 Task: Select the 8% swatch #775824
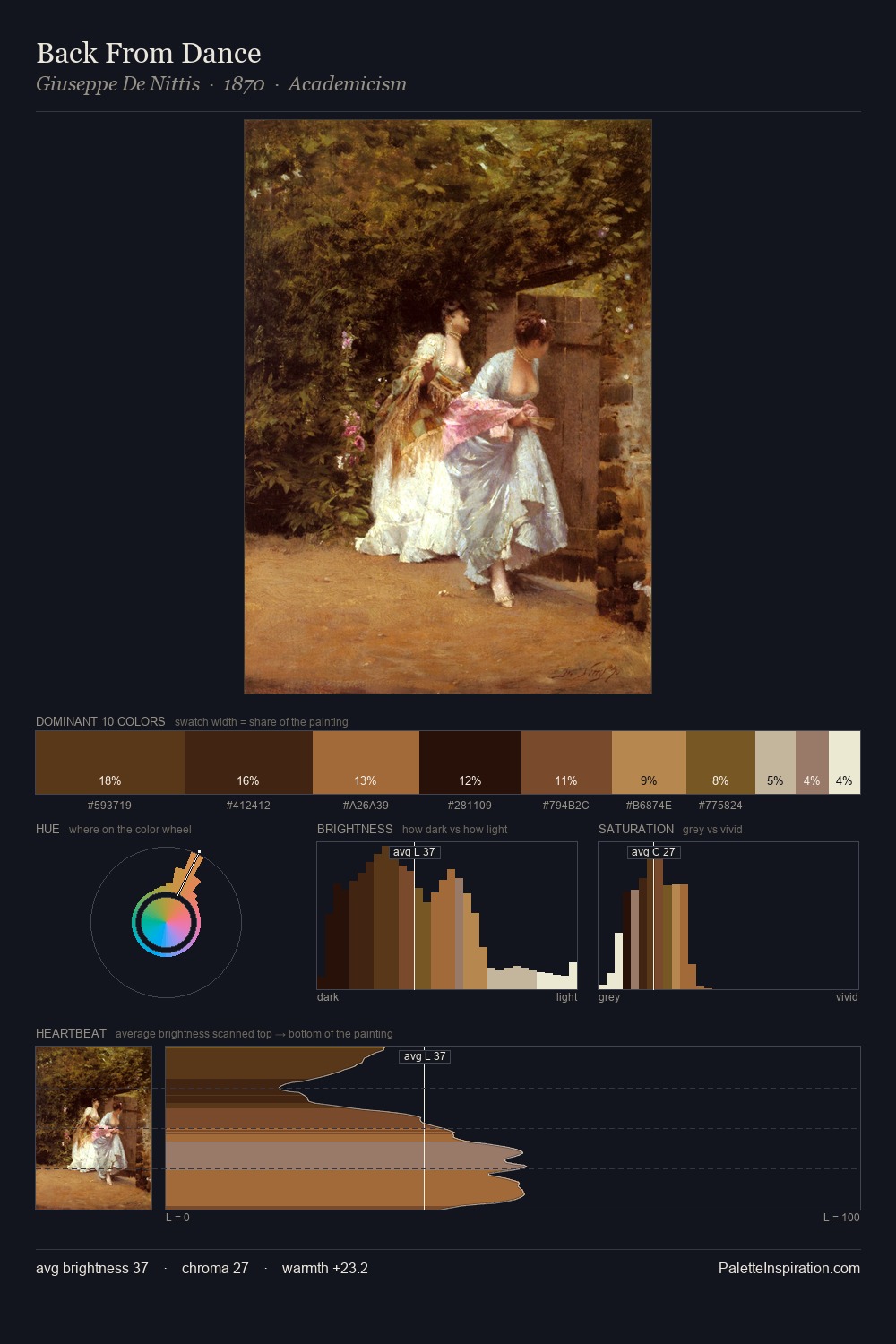coord(720,762)
